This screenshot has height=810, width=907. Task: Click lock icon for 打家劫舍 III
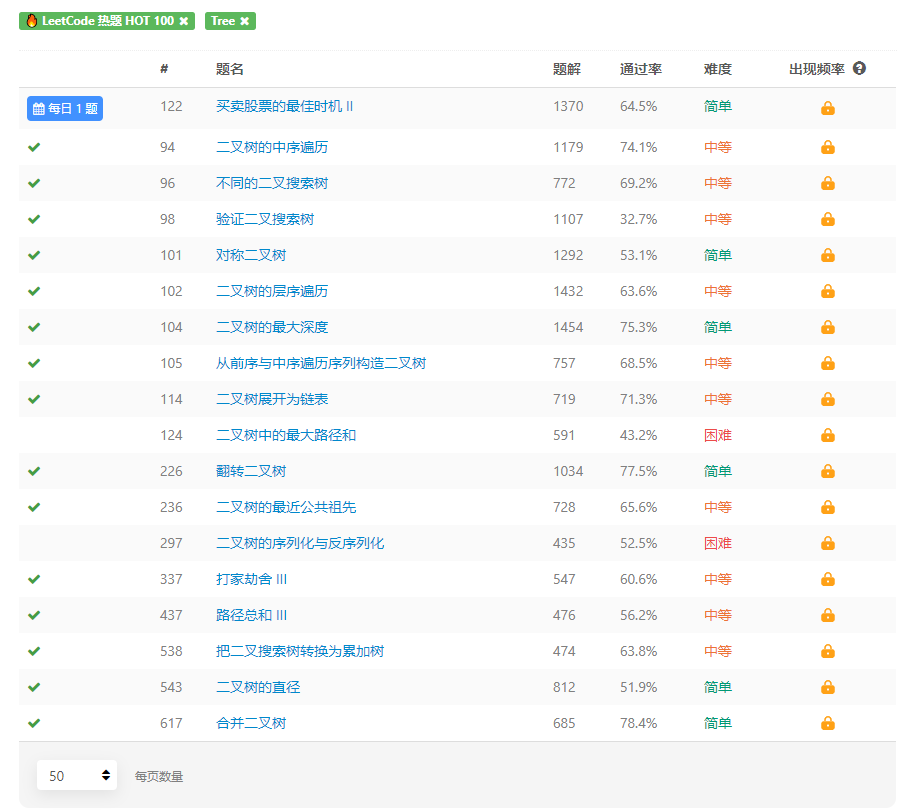[828, 579]
